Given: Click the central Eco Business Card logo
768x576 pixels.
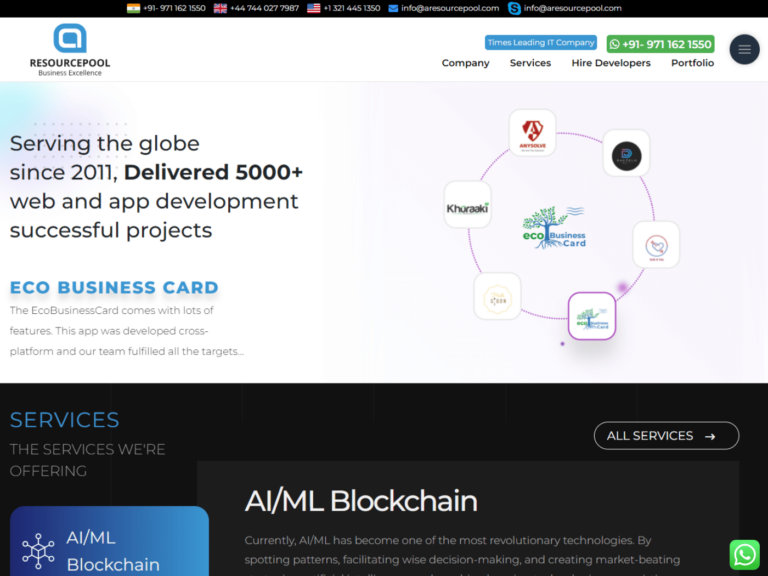Looking at the screenshot, I should coord(554,227).
